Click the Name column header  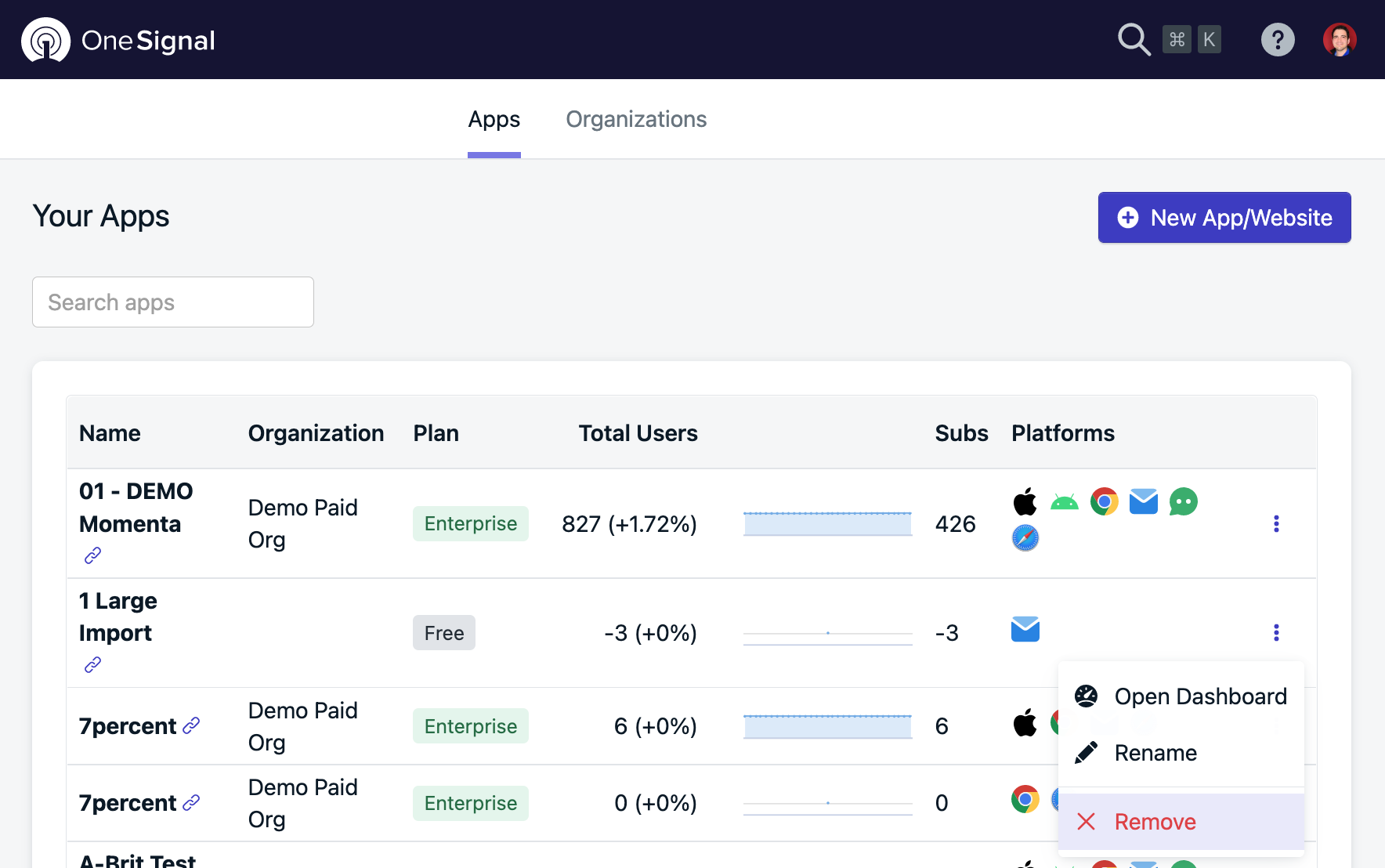pos(110,433)
